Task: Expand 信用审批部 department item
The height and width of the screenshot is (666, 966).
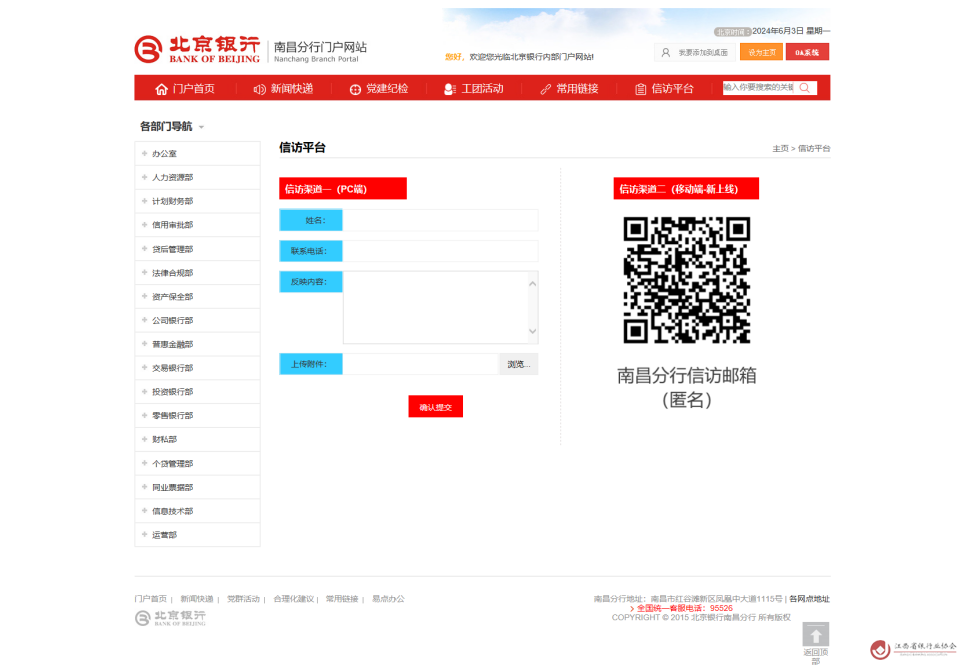Action: (197, 225)
